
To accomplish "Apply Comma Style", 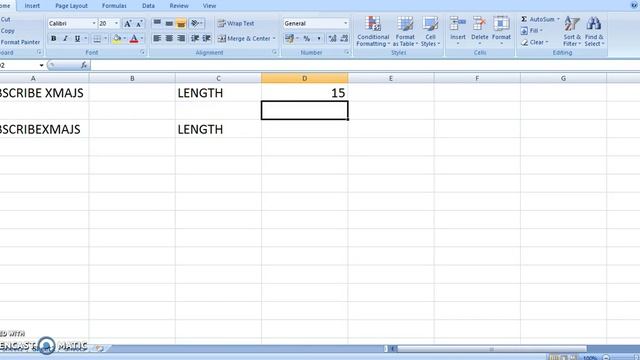I will (x=319, y=39).
